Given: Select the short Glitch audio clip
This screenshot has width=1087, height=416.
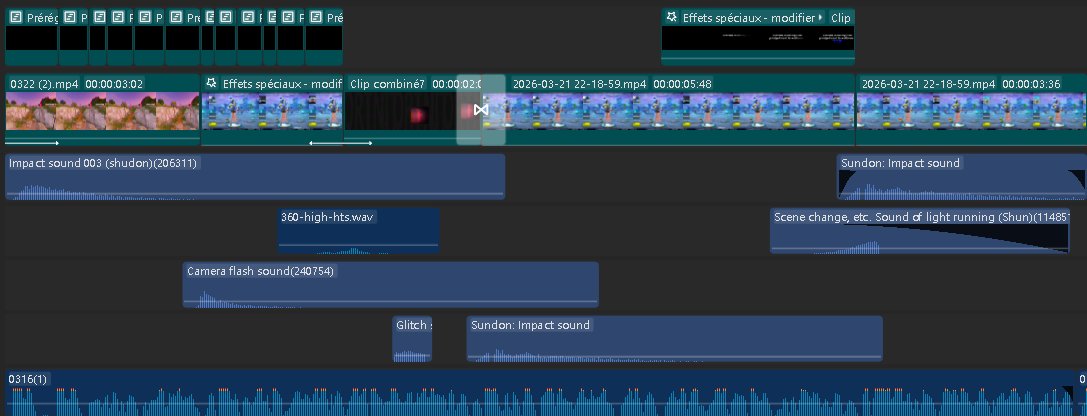Looking at the screenshot, I should click(412, 339).
